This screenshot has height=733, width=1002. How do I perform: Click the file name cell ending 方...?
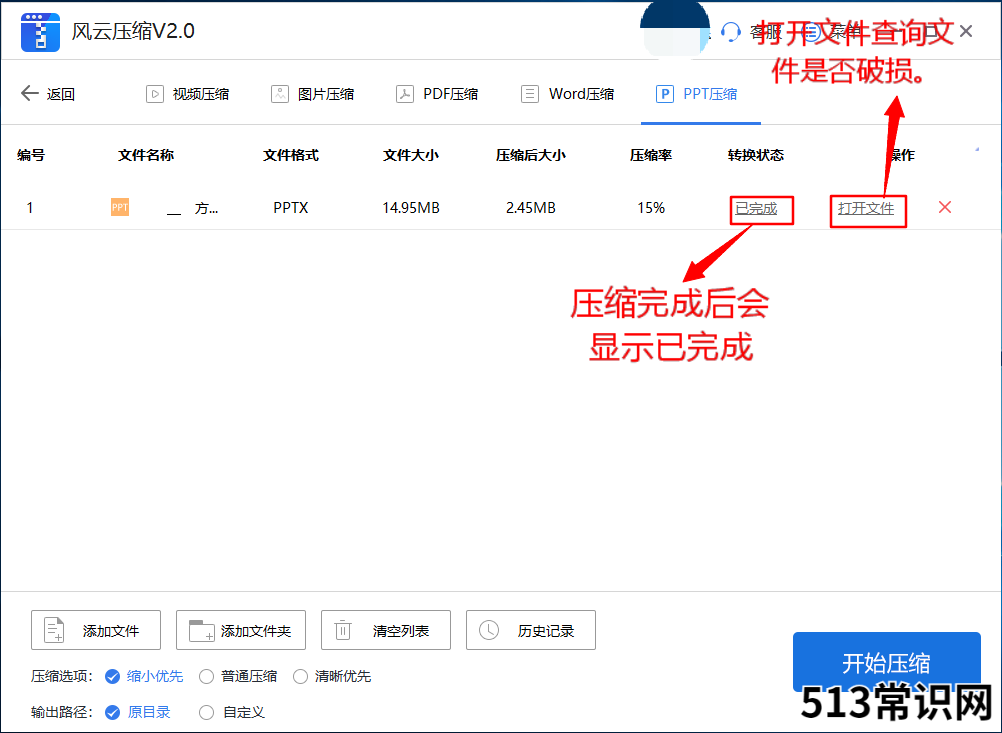[x=192, y=208]
